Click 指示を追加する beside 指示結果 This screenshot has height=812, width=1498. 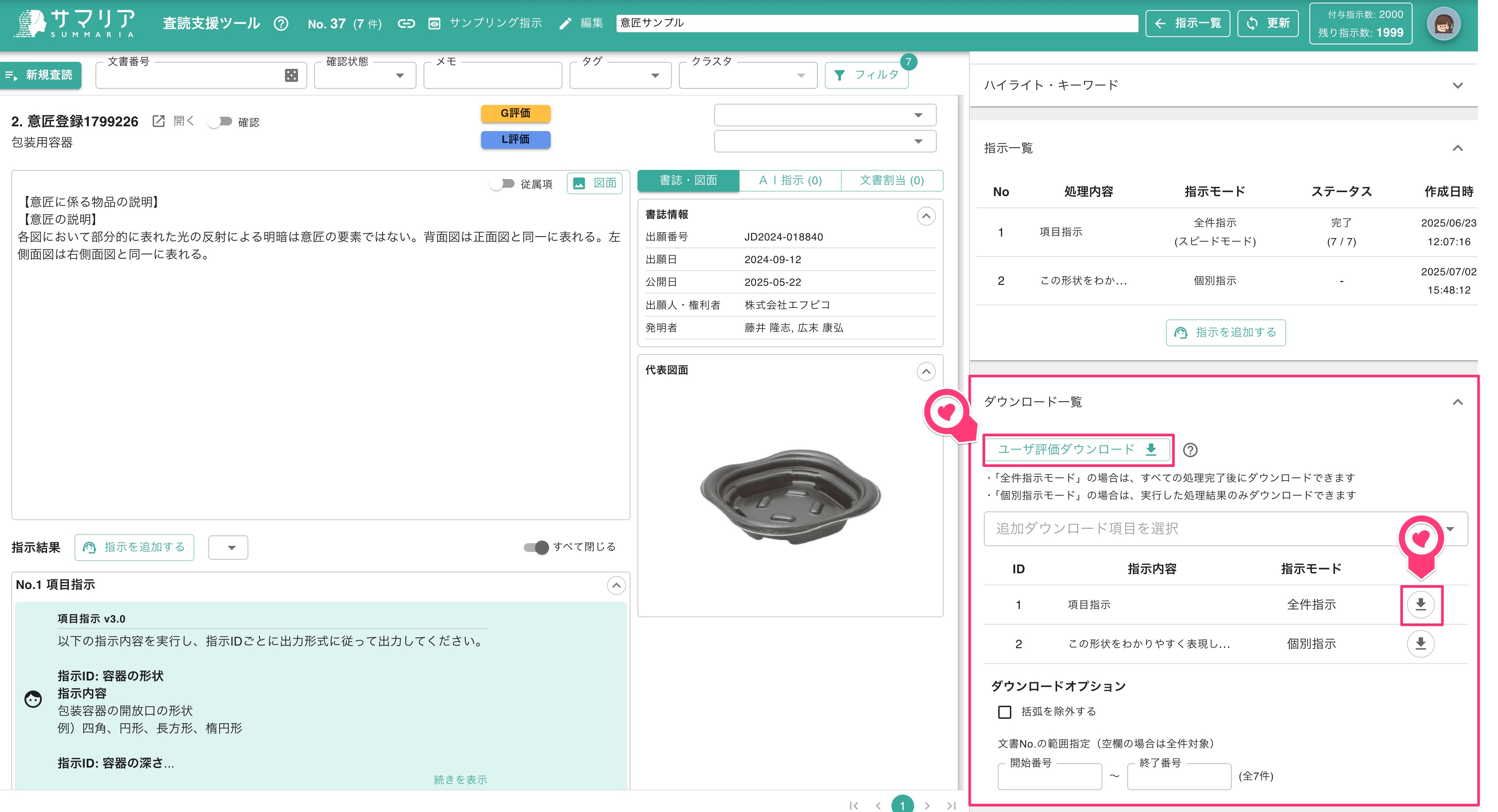[134, 548]
